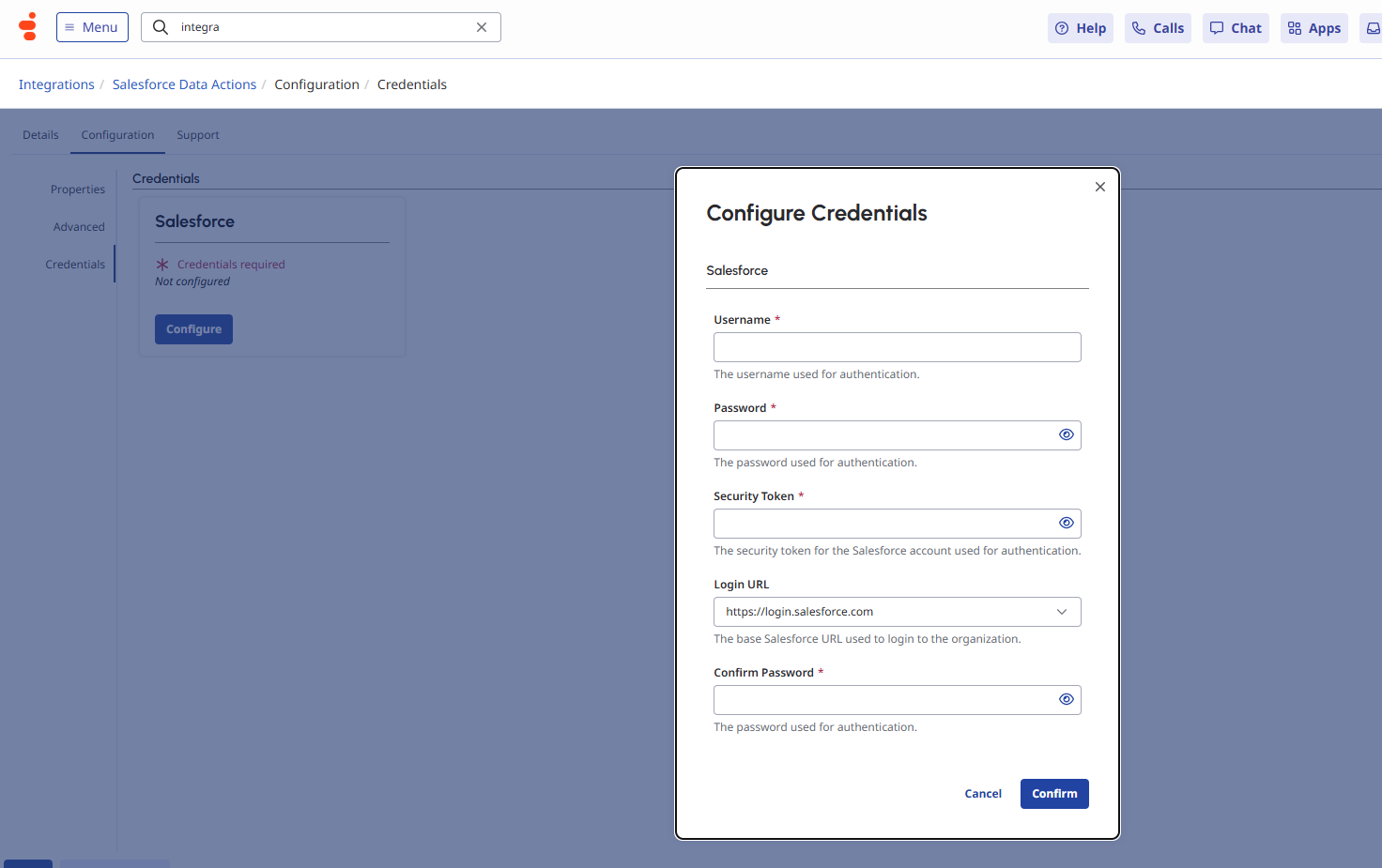Open the Login URL dropdown
Screen dimensions: 1382x868
898,612
